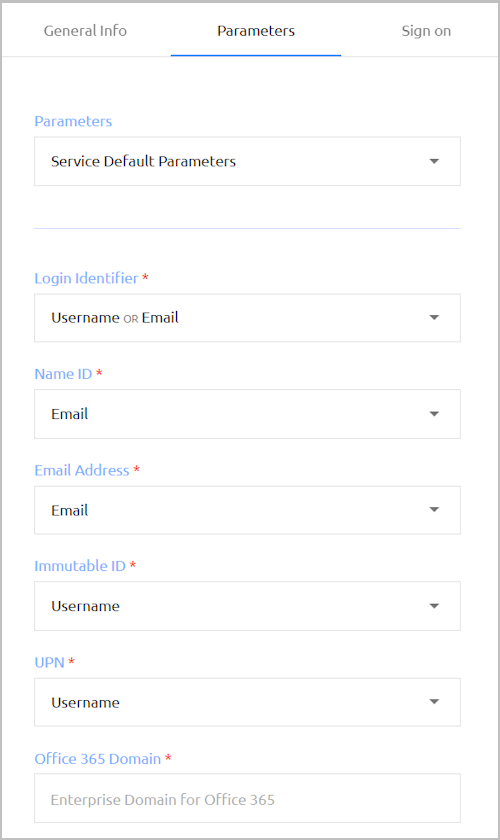This screenshot has height=840, width=500.
Task: Click the Immutable ID field label
Action: 80,566
